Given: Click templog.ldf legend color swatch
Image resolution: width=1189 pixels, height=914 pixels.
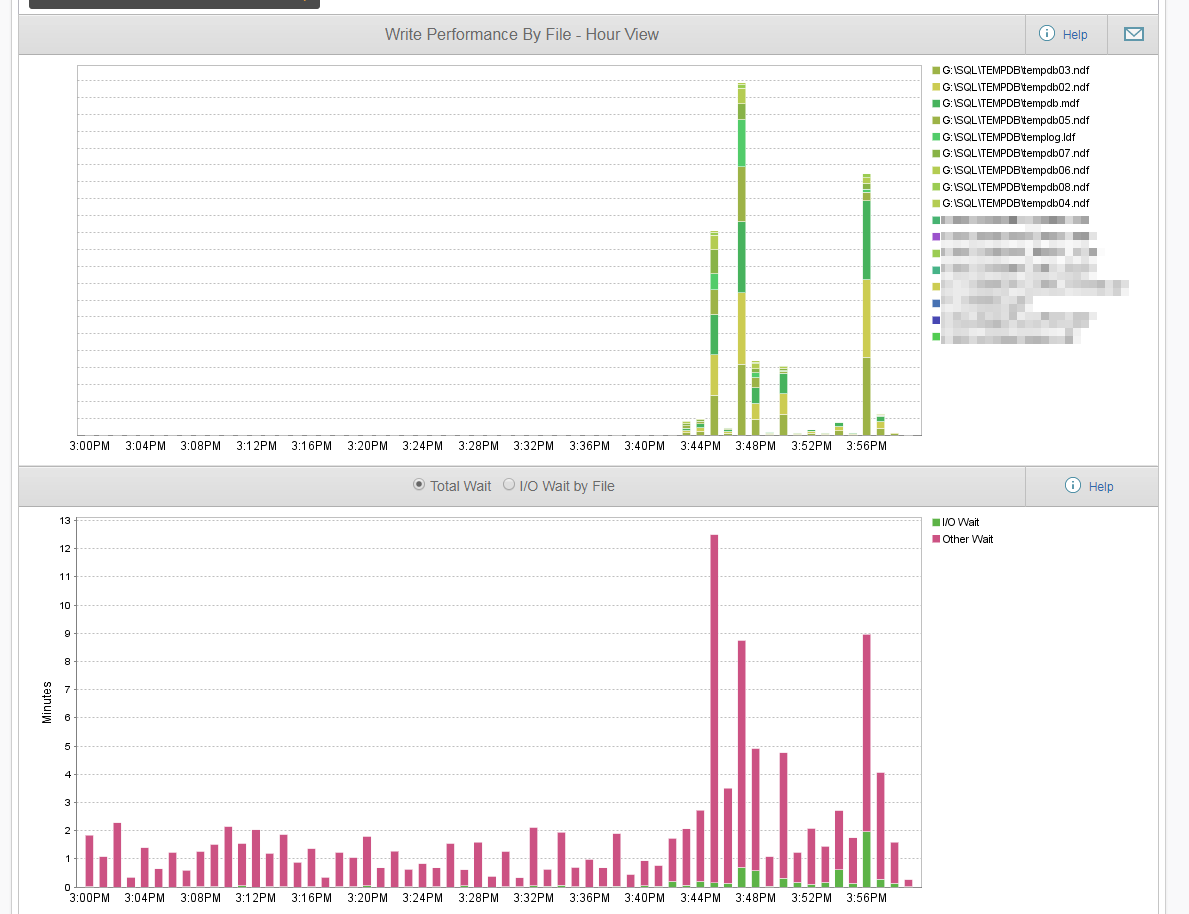Looking at the screenshot, I should tap(936, 137).
